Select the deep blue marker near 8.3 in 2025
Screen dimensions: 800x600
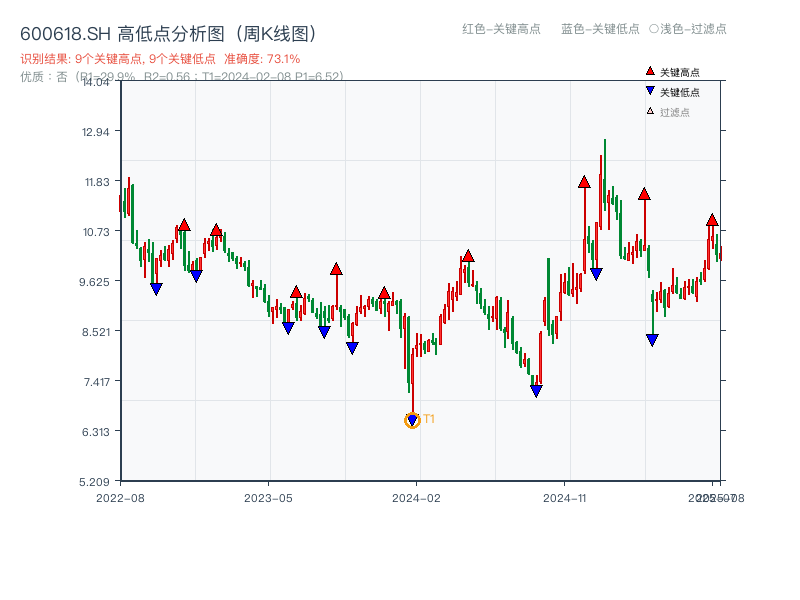pyautogui.click(x=652, y=338)
